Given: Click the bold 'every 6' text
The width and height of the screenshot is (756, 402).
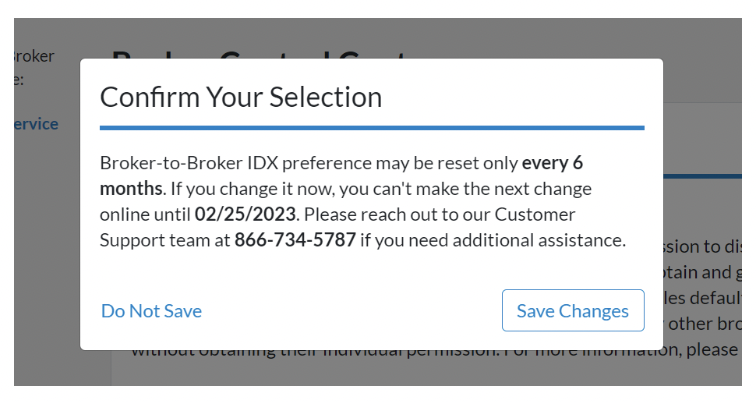Looking at the screenshot, I should (553, 163).
